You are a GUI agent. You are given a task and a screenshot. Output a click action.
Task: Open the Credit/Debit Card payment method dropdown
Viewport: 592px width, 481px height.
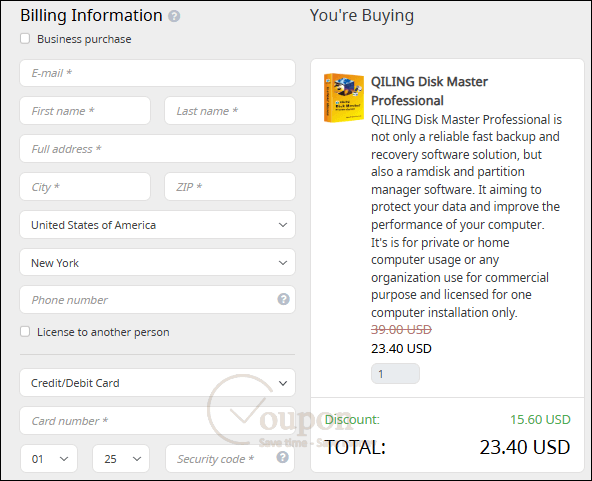[157, 383]
